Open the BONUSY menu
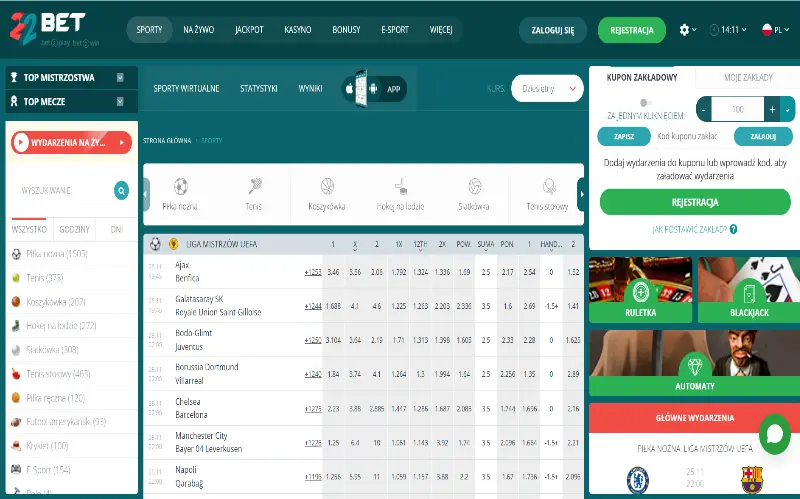Viewport: 800px width, 499px height. pyautogui.click(x=346, y=30)
